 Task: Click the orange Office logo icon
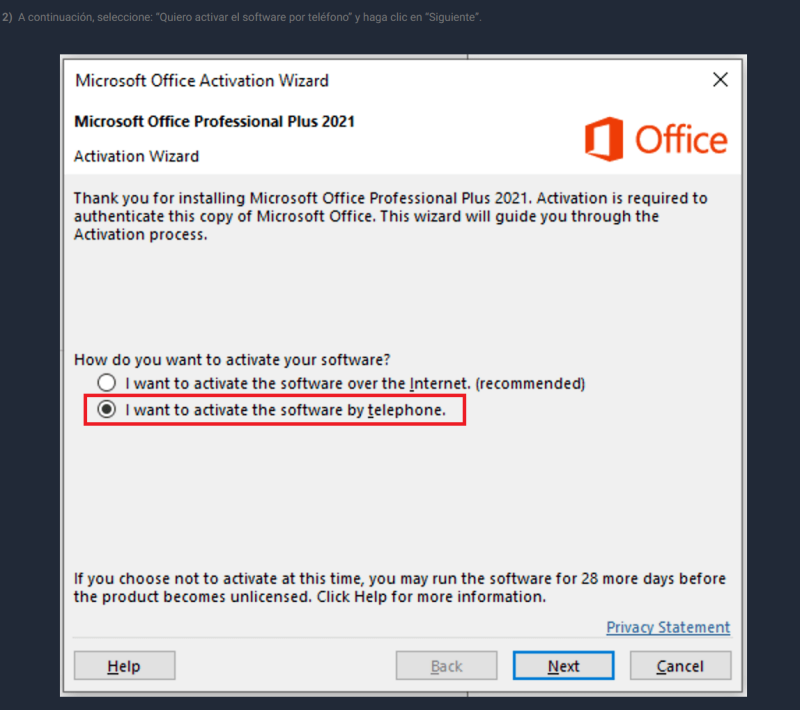tap(604, 139)
